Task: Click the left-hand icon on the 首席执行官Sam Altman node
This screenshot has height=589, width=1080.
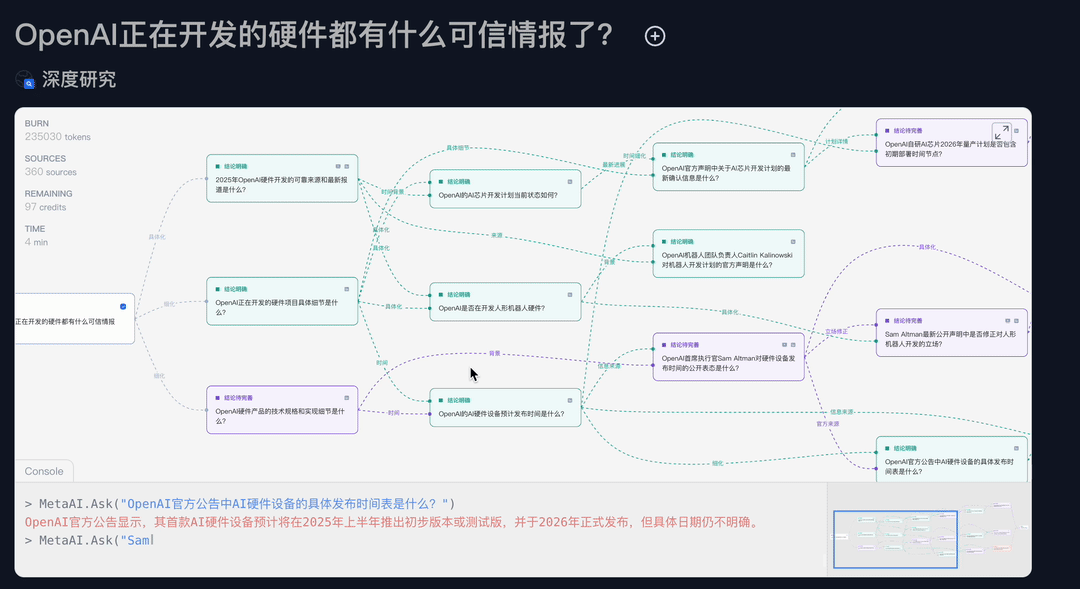Action: pyautogui.click(x=784, y=344)
